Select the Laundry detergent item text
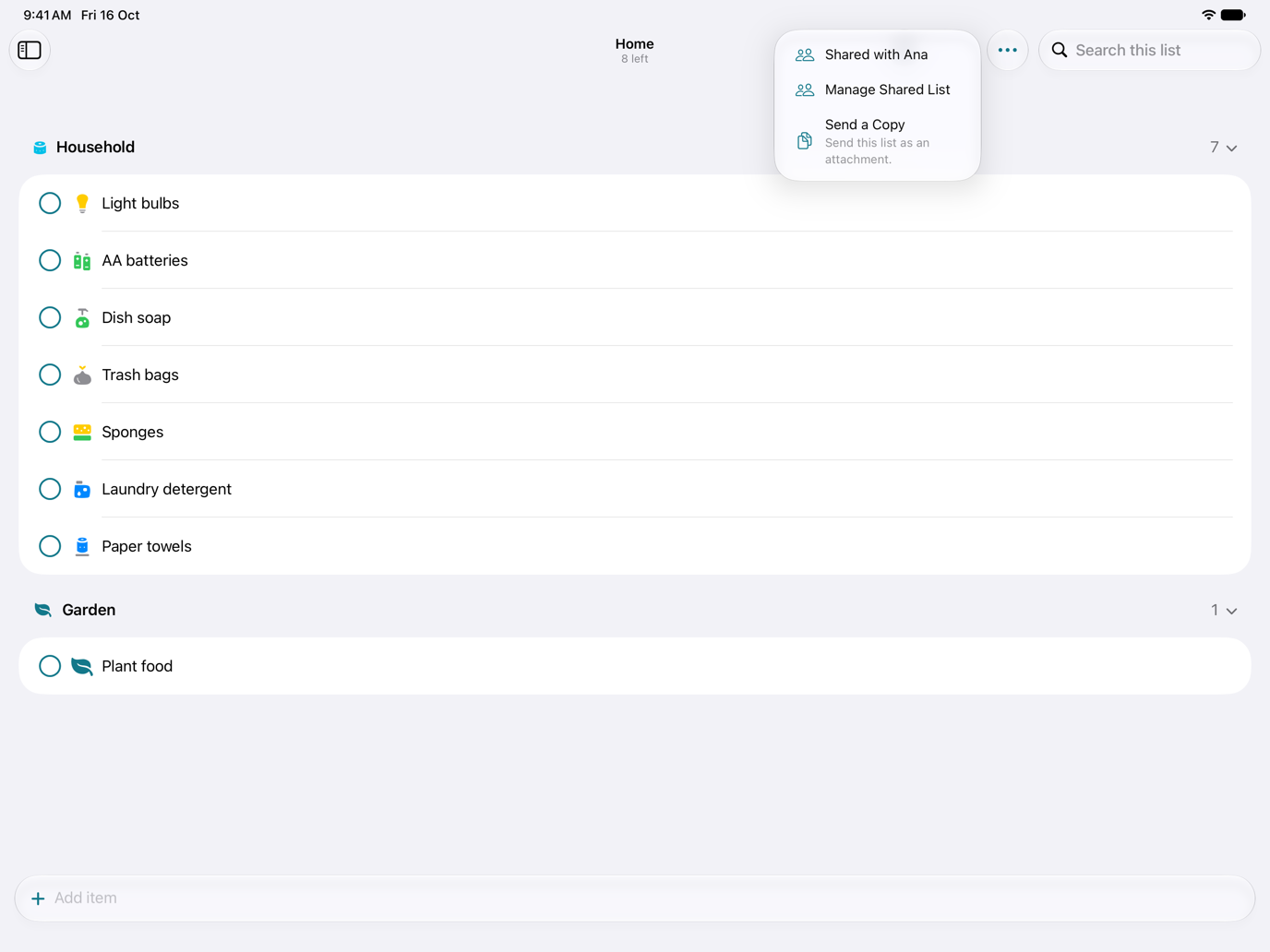Viewport: 1270px width, 952px height. (166, 489)
